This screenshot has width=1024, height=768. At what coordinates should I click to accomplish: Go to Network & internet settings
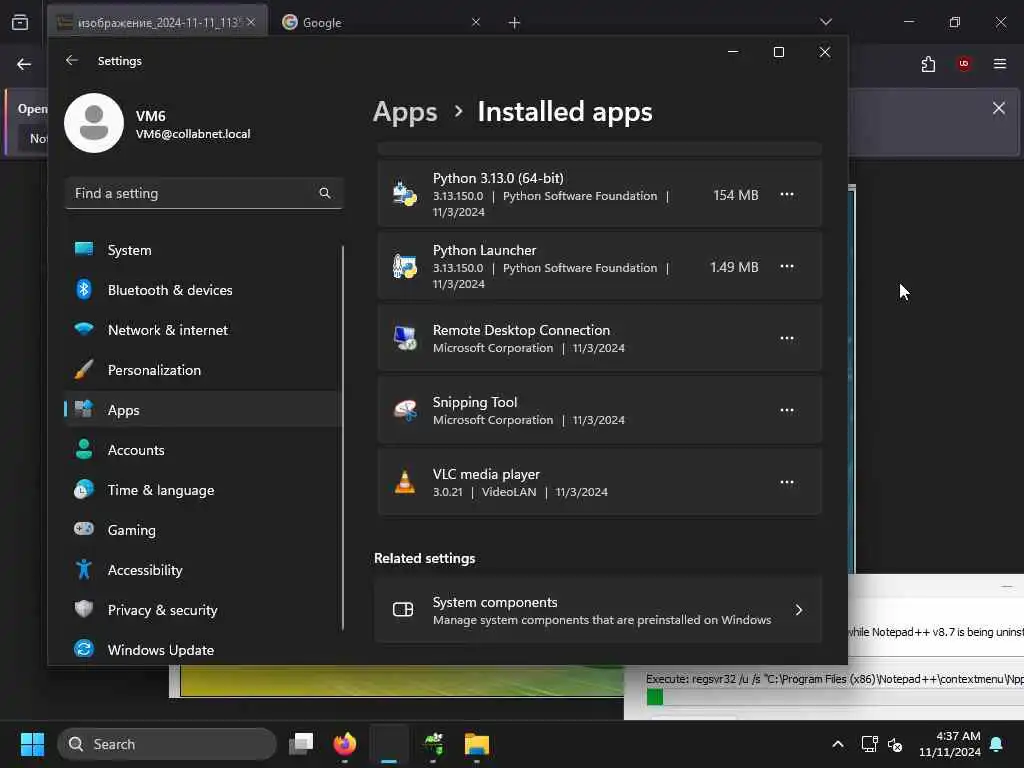[203, 330]
